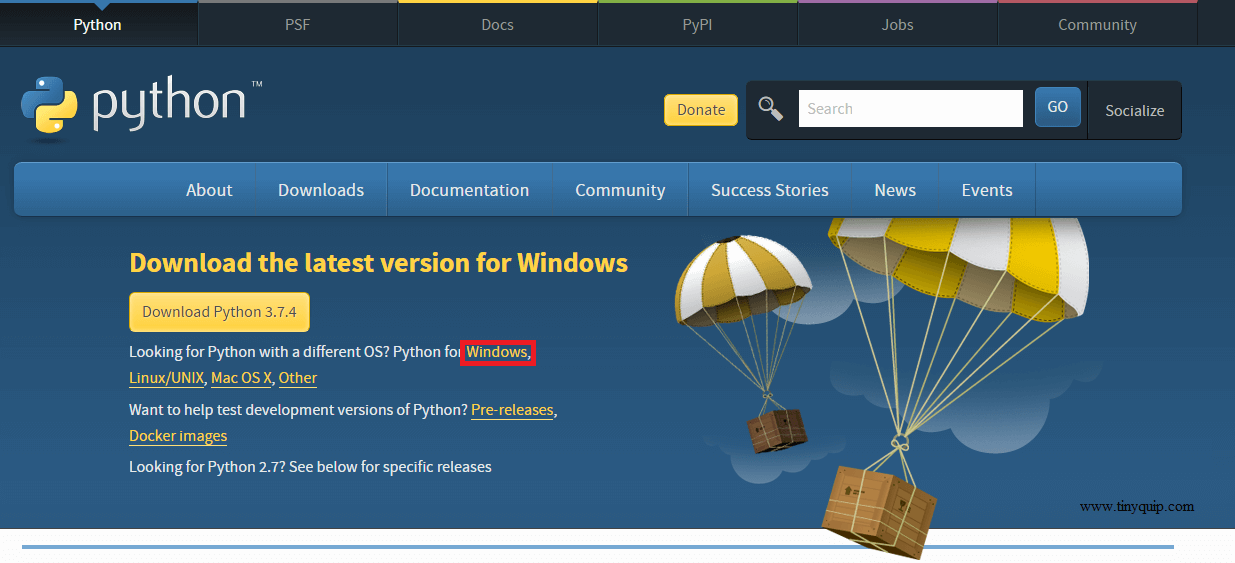The width and height of the screenshot is (1235, 563).
Task: Open the News navigation menu
Action: point(895,190)
